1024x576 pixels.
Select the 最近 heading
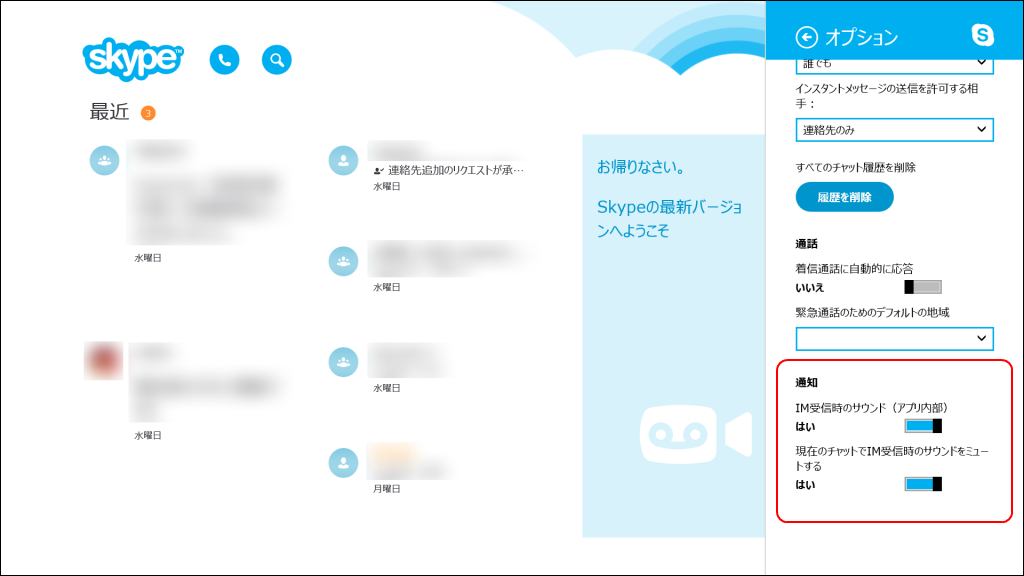[x=108, y=112]
